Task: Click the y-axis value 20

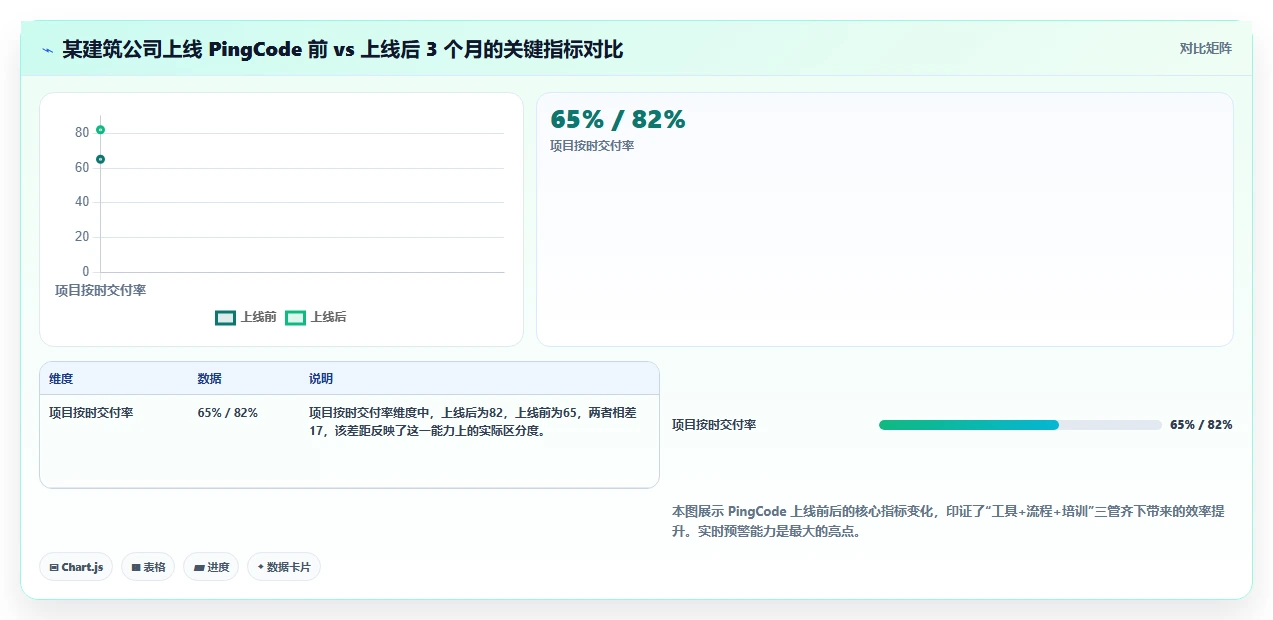Action: pos(82,237)
